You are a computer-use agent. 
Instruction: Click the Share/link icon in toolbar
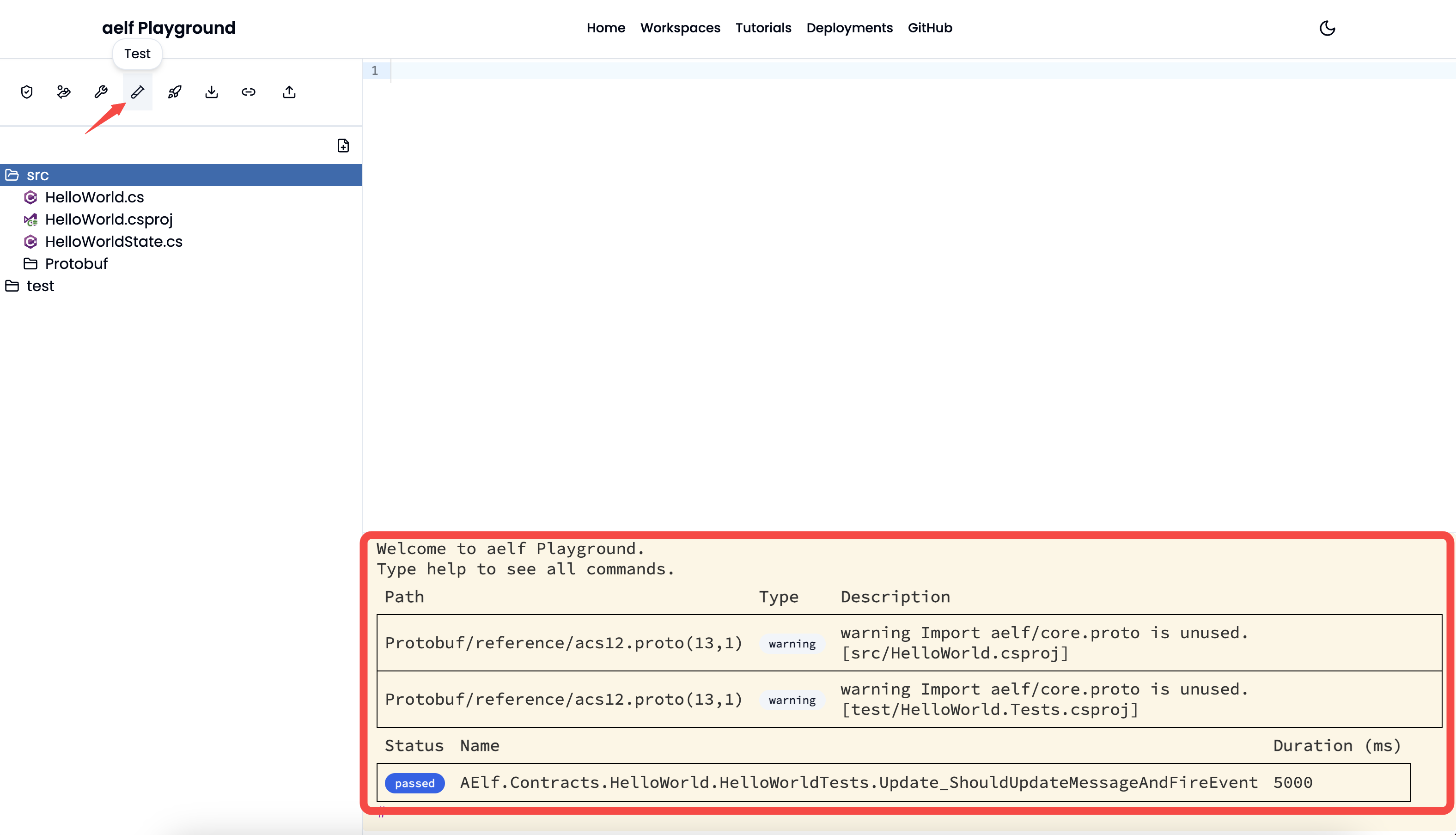tap(248, 92)
